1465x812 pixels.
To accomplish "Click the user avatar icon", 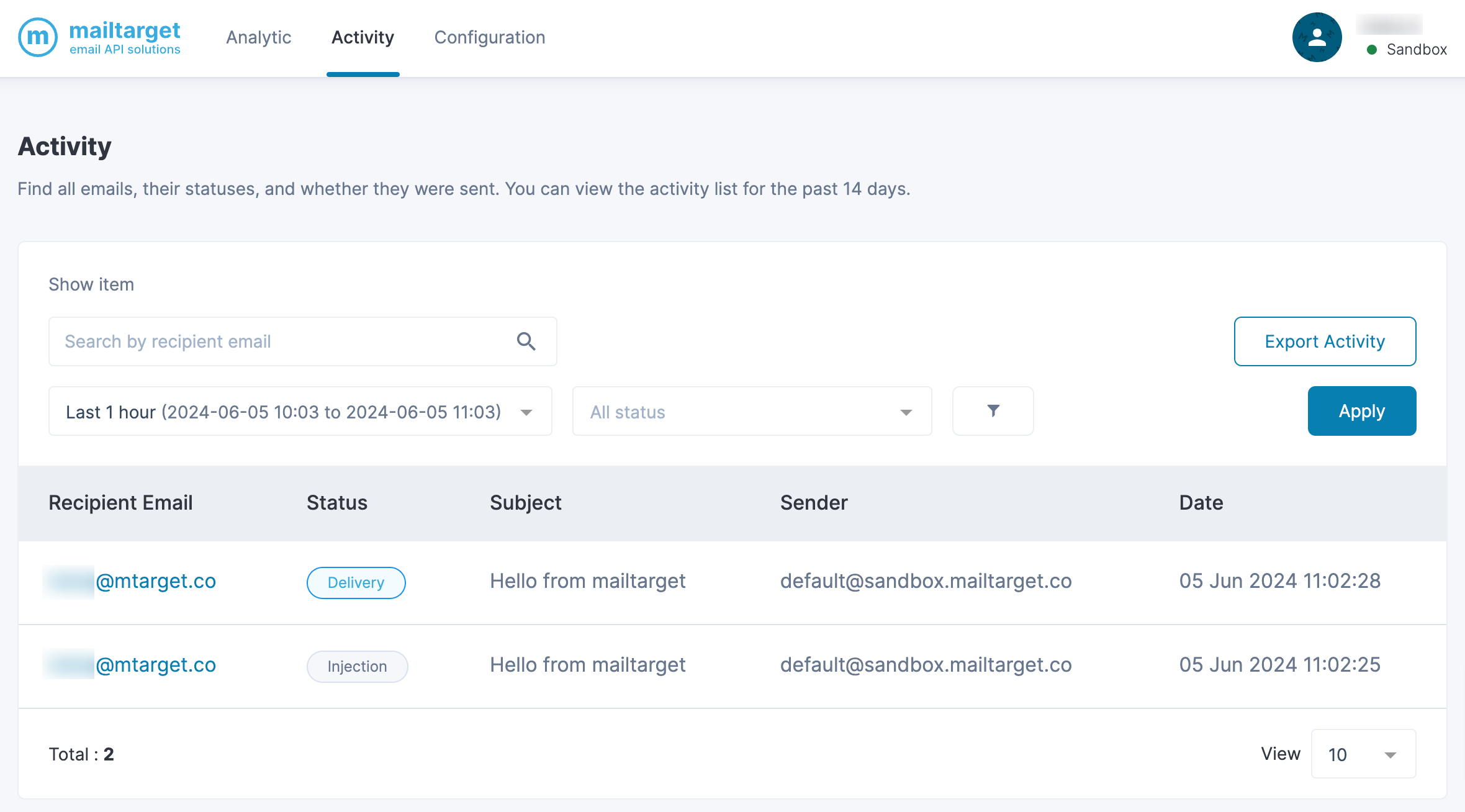I will coord(1317,37).
